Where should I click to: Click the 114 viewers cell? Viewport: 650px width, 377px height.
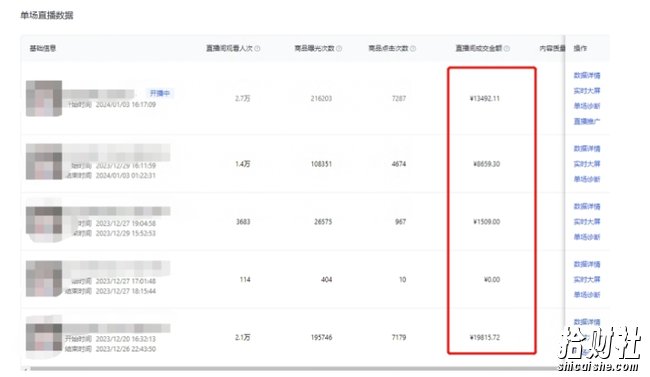[x=245, y=280]
